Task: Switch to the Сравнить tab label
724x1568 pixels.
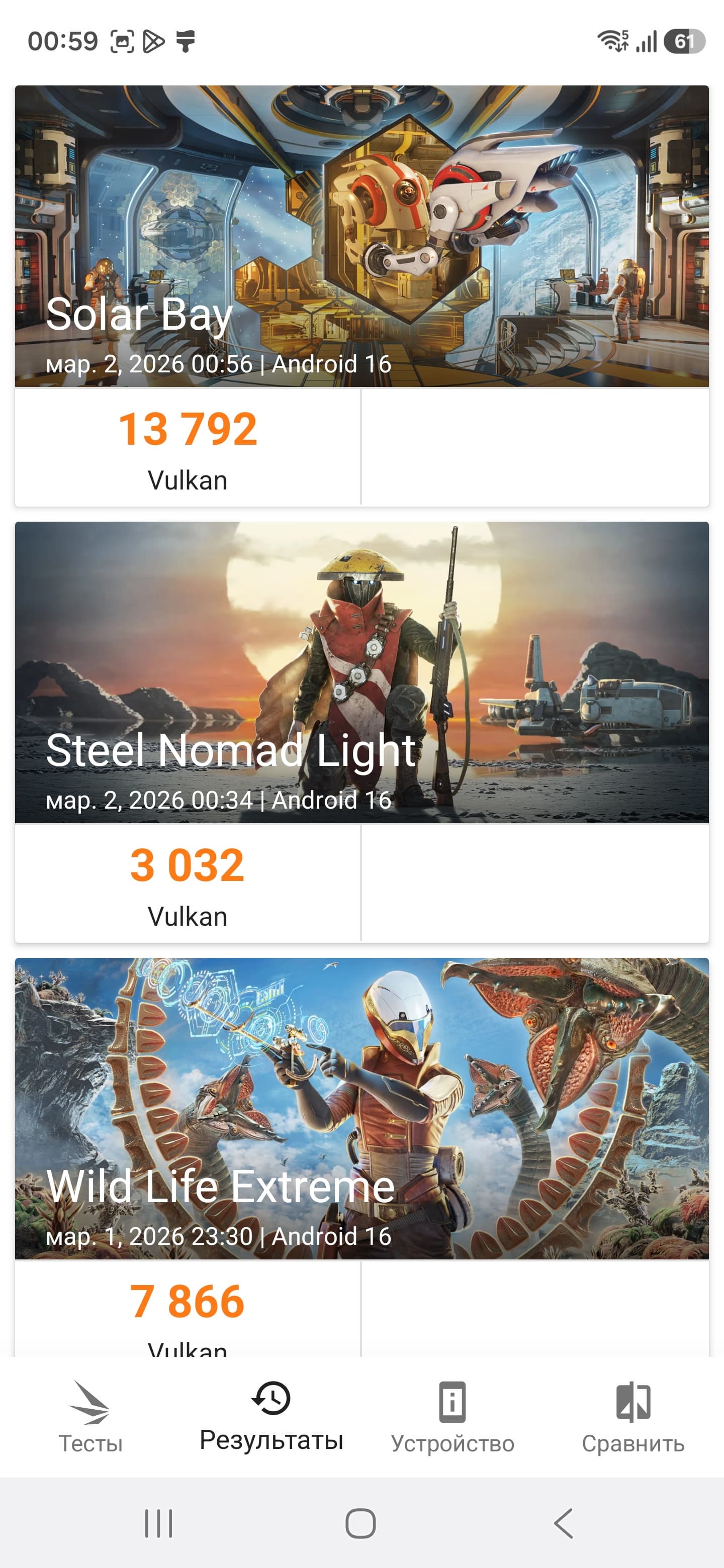Action: point(633,1443)
